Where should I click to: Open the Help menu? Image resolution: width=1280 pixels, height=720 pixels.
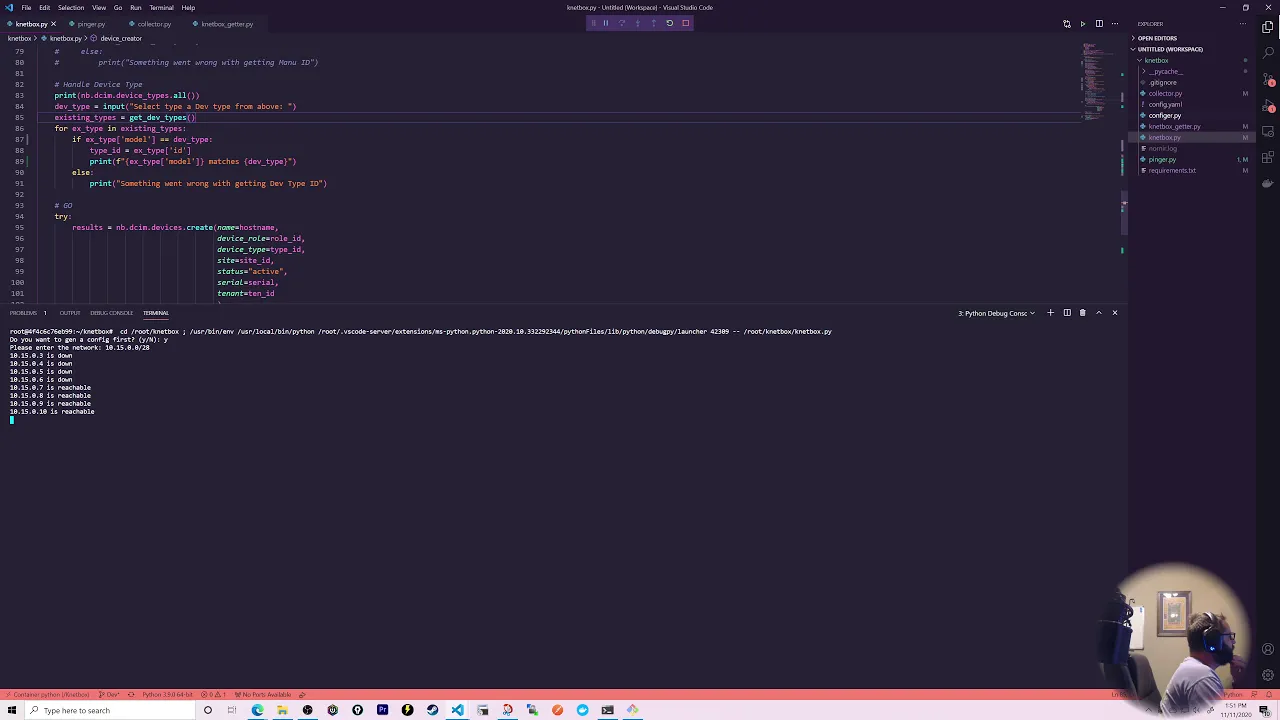coord(188,8)
